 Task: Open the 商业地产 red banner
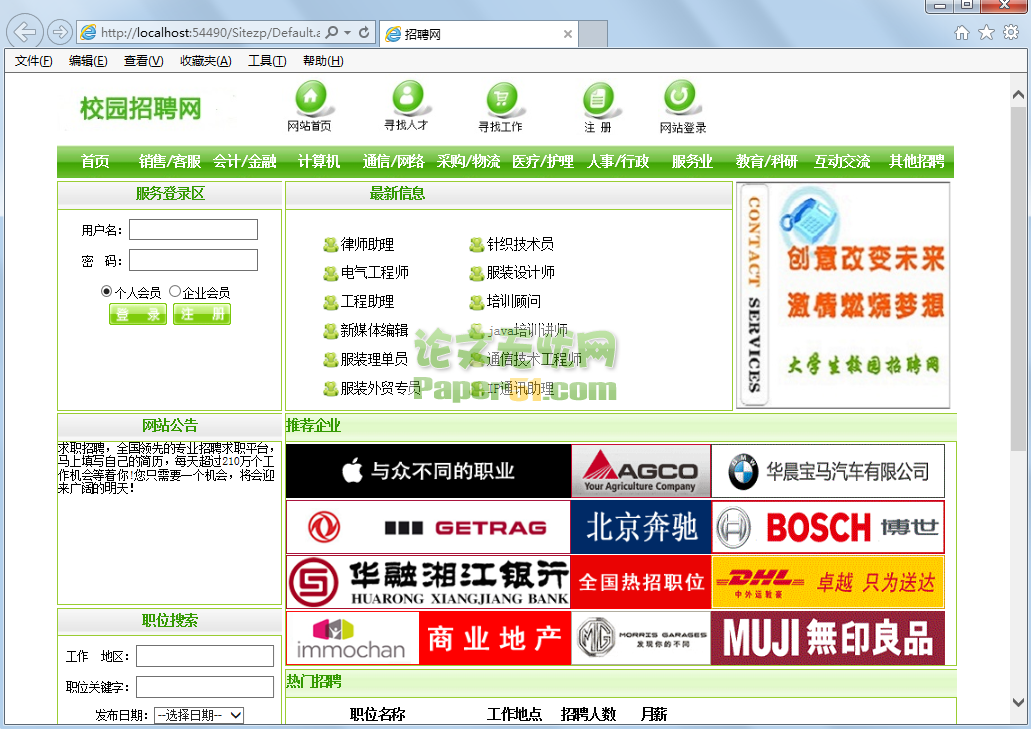pyautogui.click(x=494, y=638)
